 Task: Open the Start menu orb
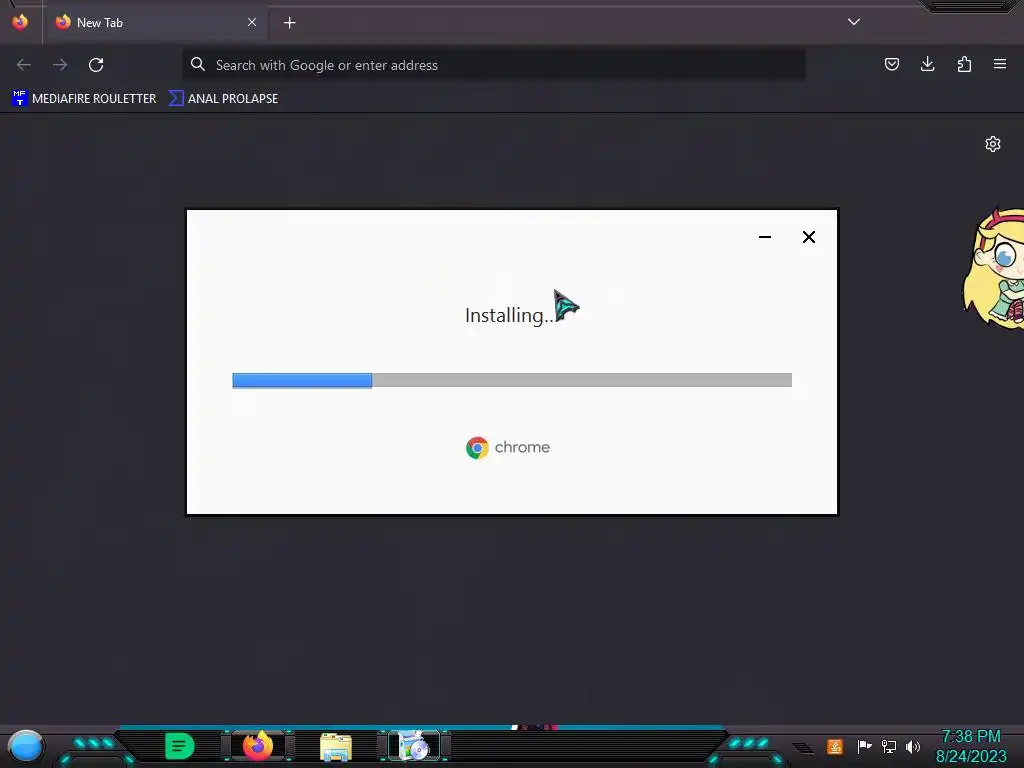tap(26, 746)
